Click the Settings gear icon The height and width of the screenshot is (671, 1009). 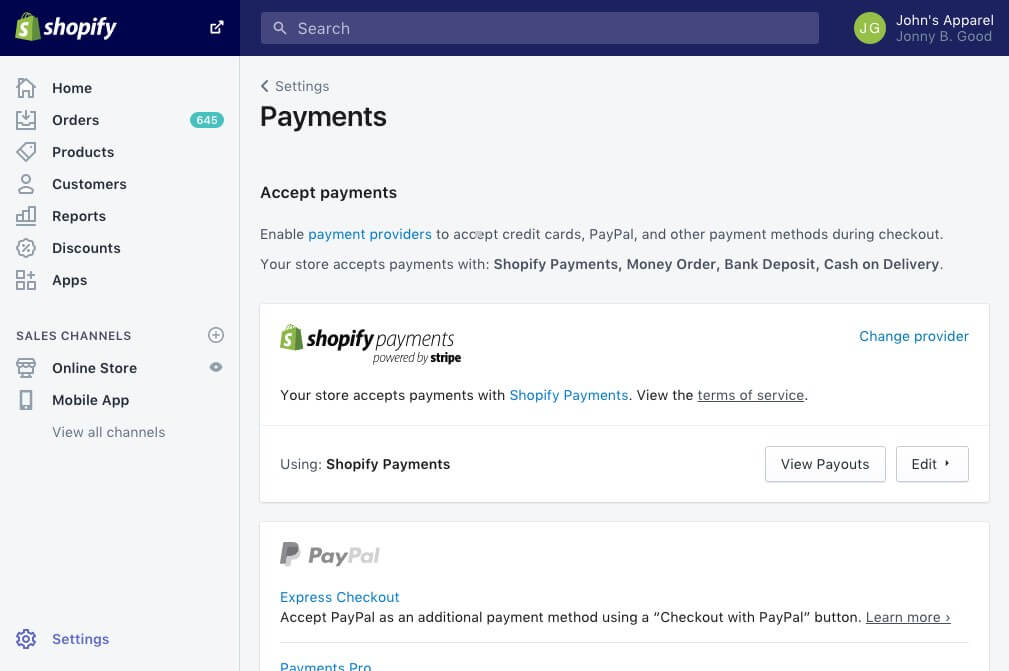click(26, 639)
